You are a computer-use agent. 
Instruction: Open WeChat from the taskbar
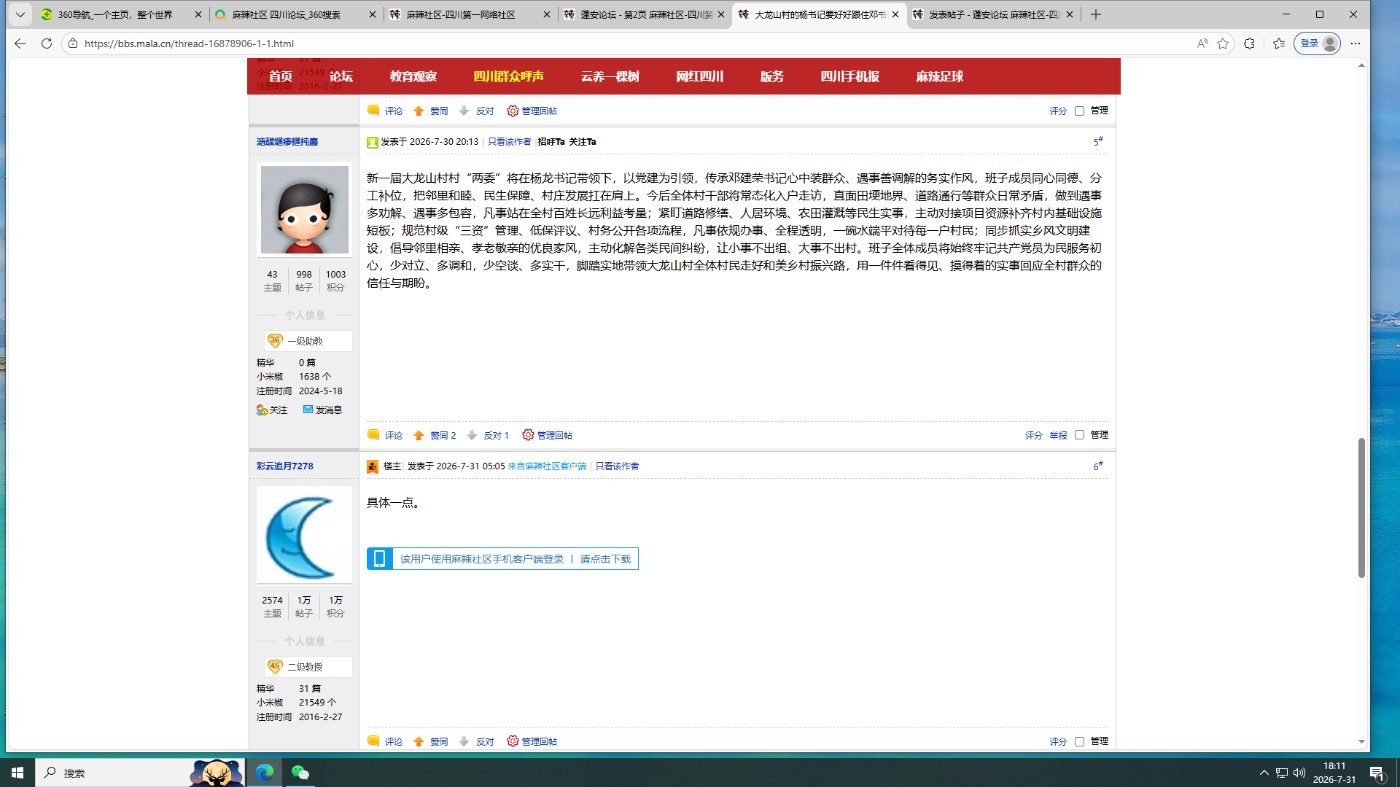coord(300,773)
